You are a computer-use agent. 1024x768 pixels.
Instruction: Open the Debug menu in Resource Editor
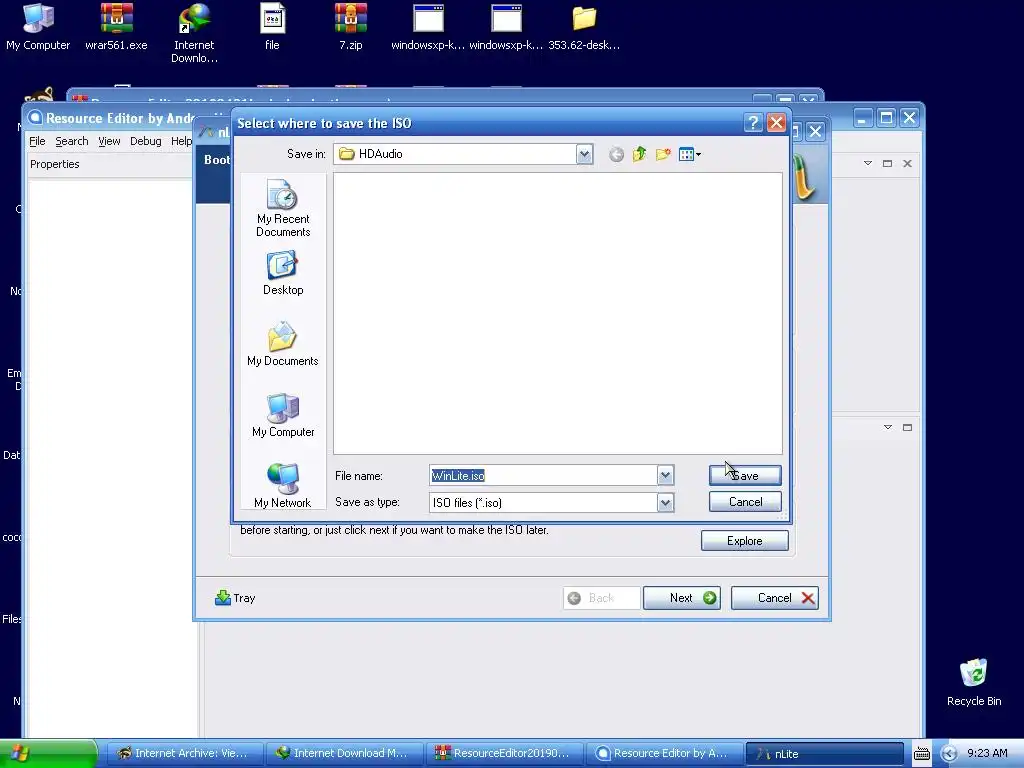[146, 141]
